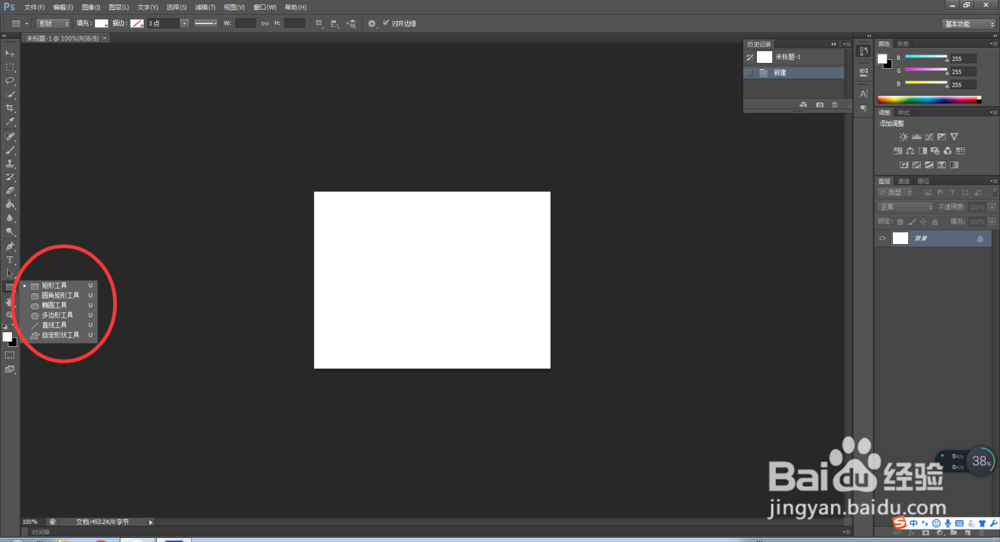Open geometry options gear icon
The height and width of the screenshot is (542, 1000).
pyautogui.click(x=372, y=24)
